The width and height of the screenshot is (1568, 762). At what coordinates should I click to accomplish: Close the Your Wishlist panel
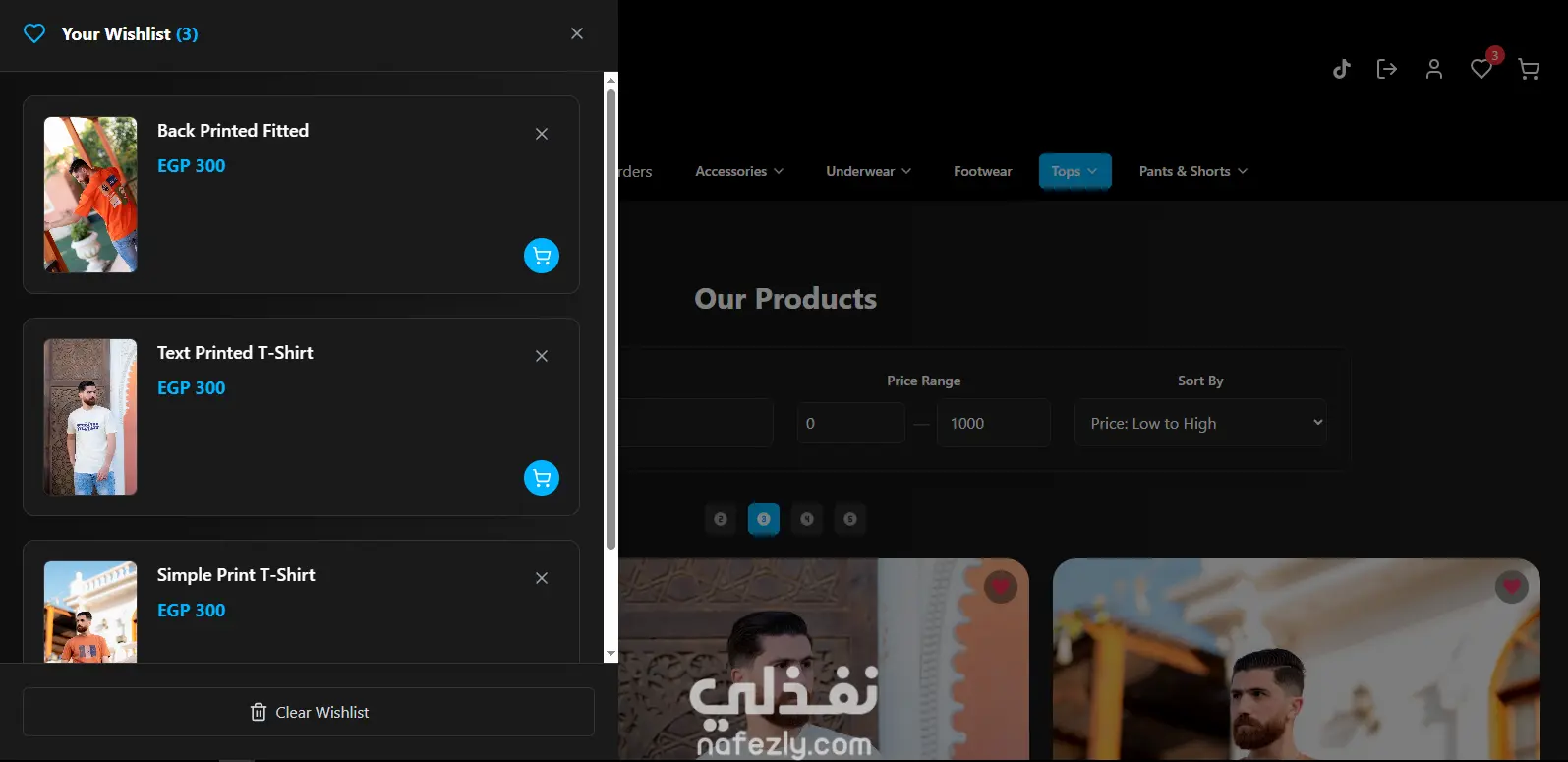click(x=577, y=33)
